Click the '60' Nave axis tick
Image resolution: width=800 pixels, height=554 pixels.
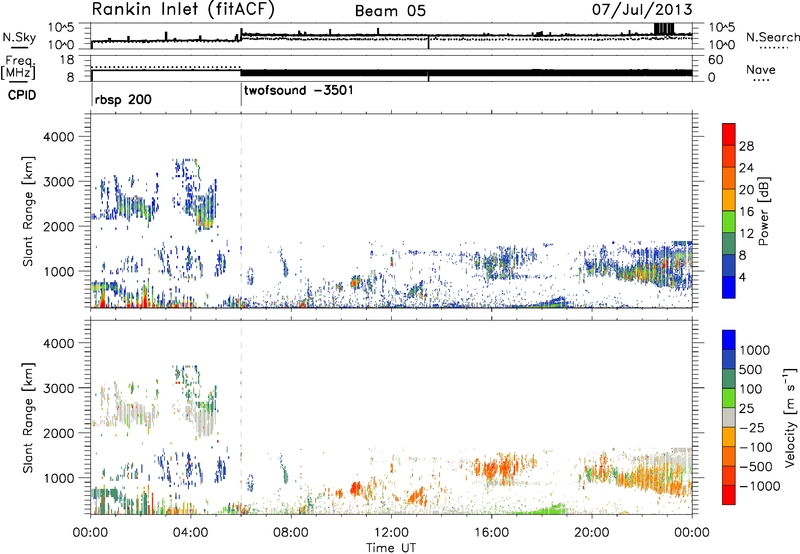[x=716, y=60]
